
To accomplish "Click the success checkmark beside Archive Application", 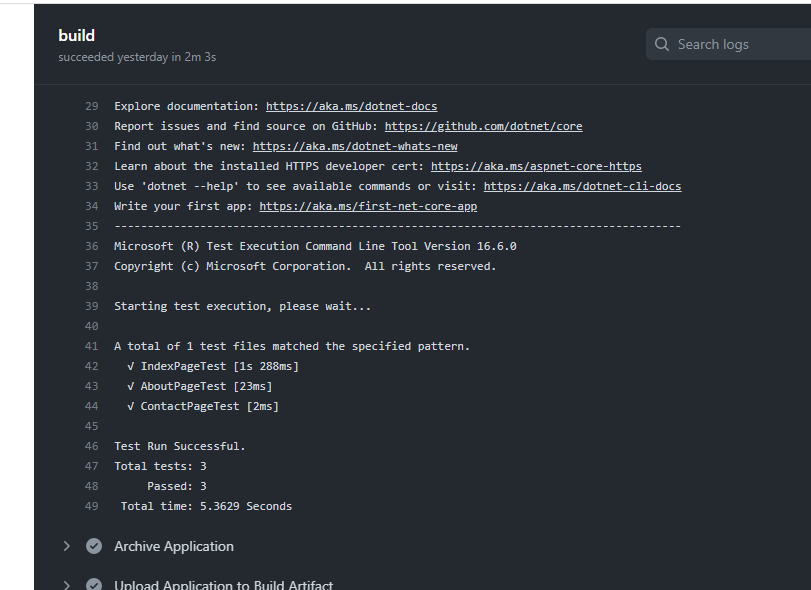I will pos(94,546).
